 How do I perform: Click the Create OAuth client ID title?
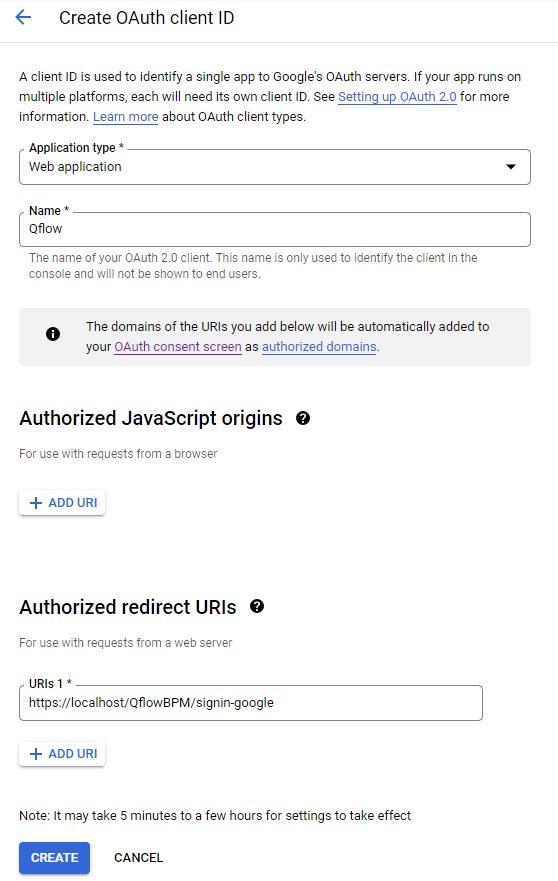click(147, 18)
